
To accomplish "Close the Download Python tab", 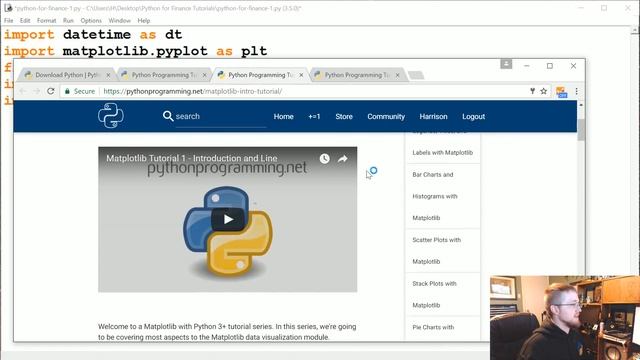I will pyautogui.click(x=108, y=75).
